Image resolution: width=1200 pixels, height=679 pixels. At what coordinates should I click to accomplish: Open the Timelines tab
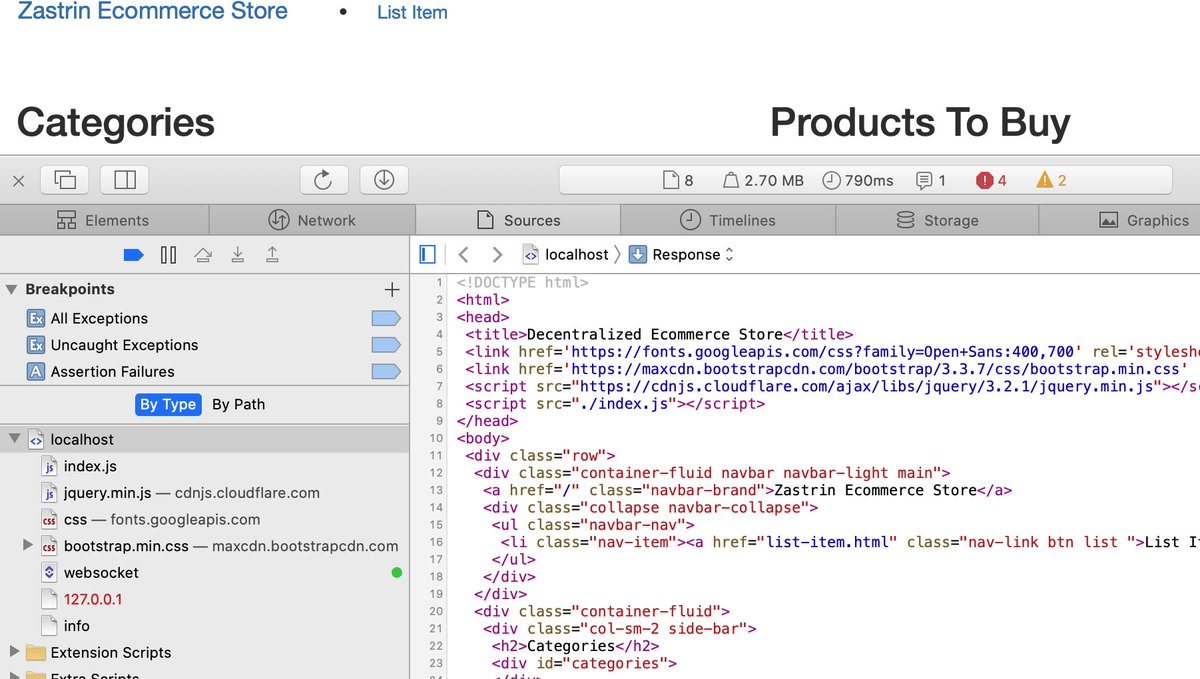tap(728, 220)
